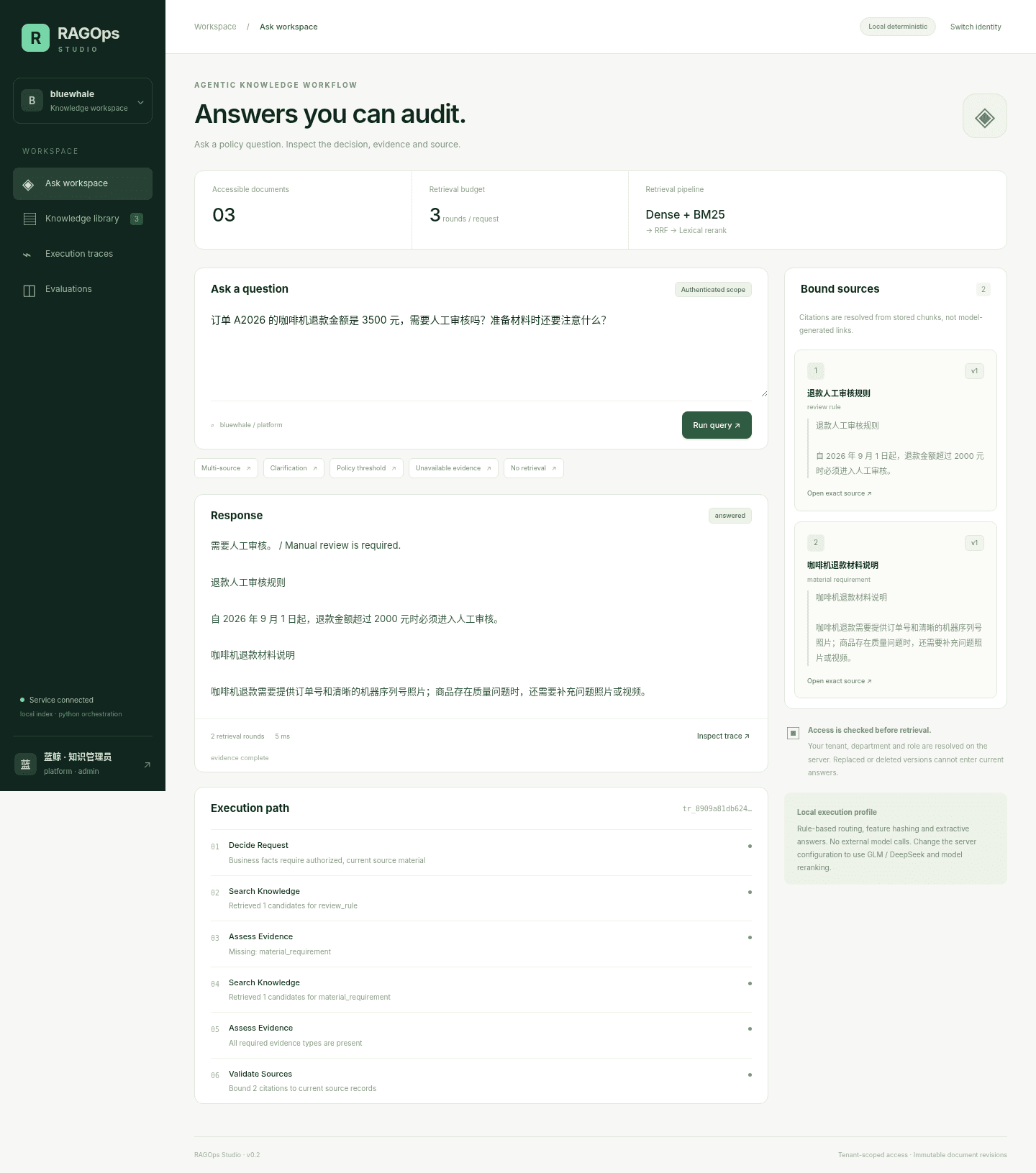
Task: Click the Execution traces pulse icon
Action: [x=27, y=255]
